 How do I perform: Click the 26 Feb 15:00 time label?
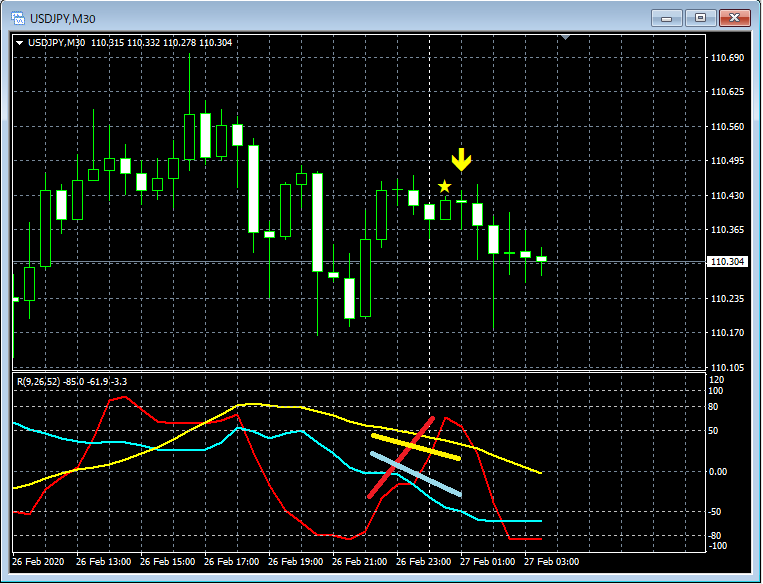click(x=167, y=562)
